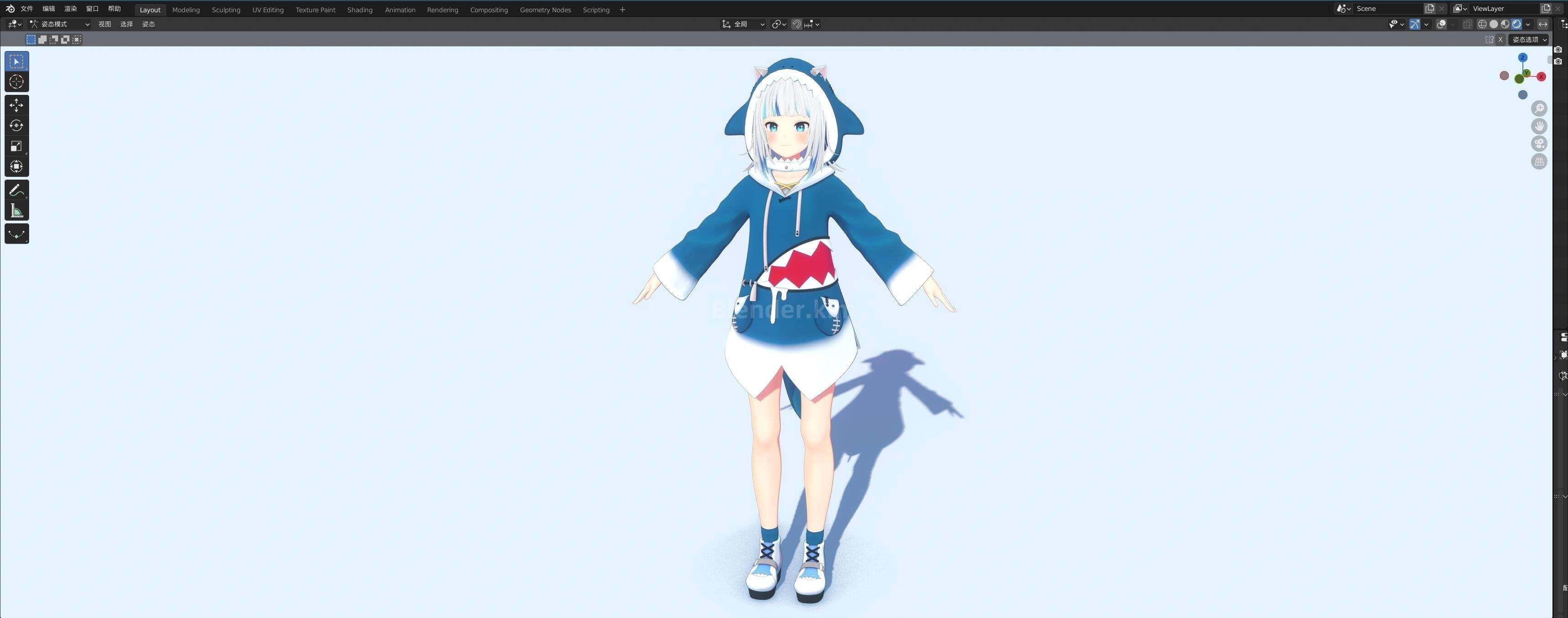Viewport: 1568px width, 618px height.
Task: Select the Scale tool
Action: [x=16, y=146]
